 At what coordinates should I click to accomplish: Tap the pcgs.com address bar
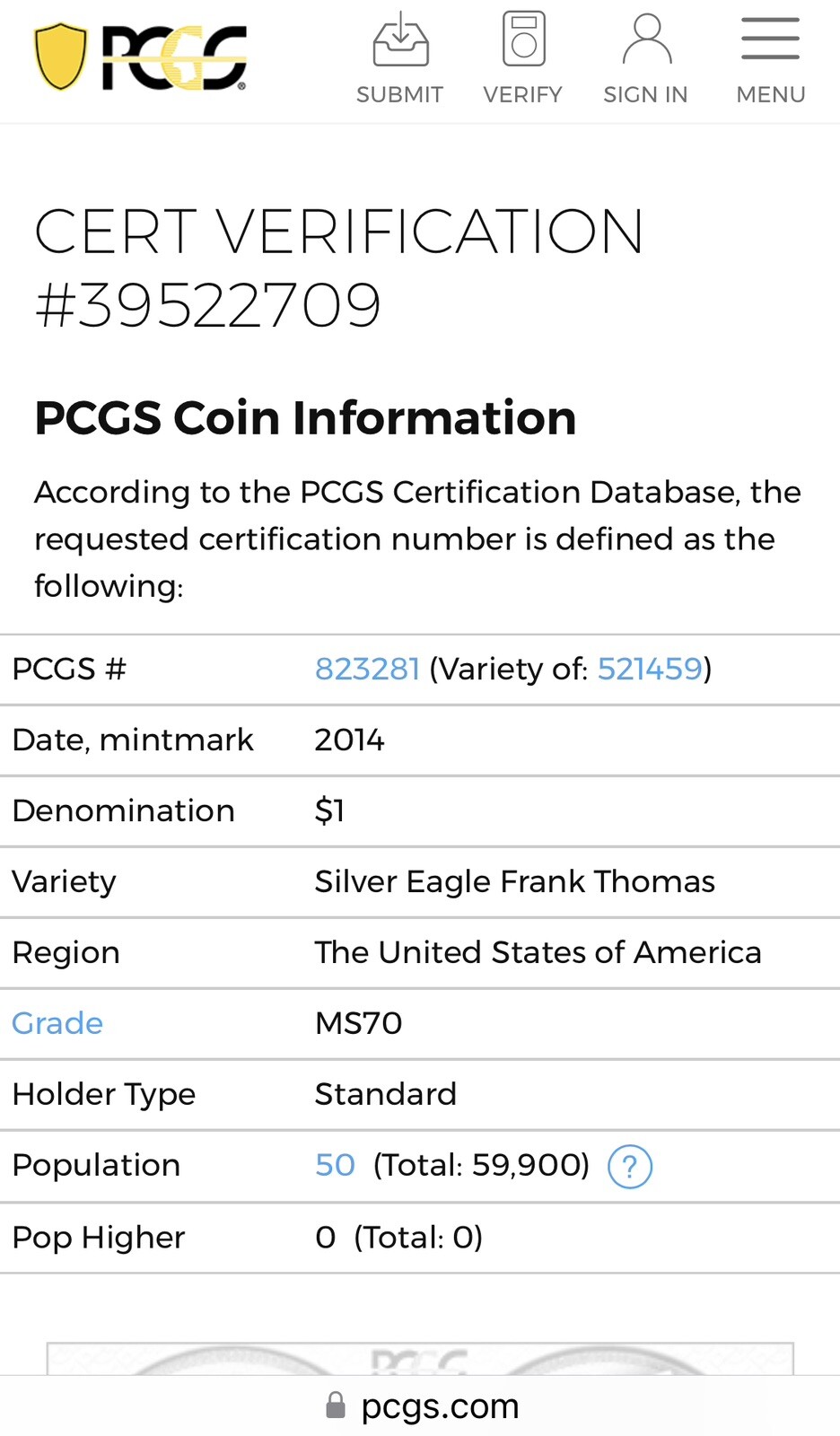point(440,1405)
